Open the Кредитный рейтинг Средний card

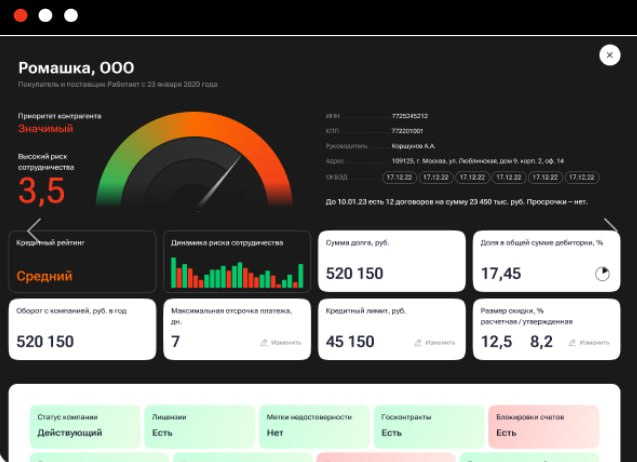coord(82,261)
